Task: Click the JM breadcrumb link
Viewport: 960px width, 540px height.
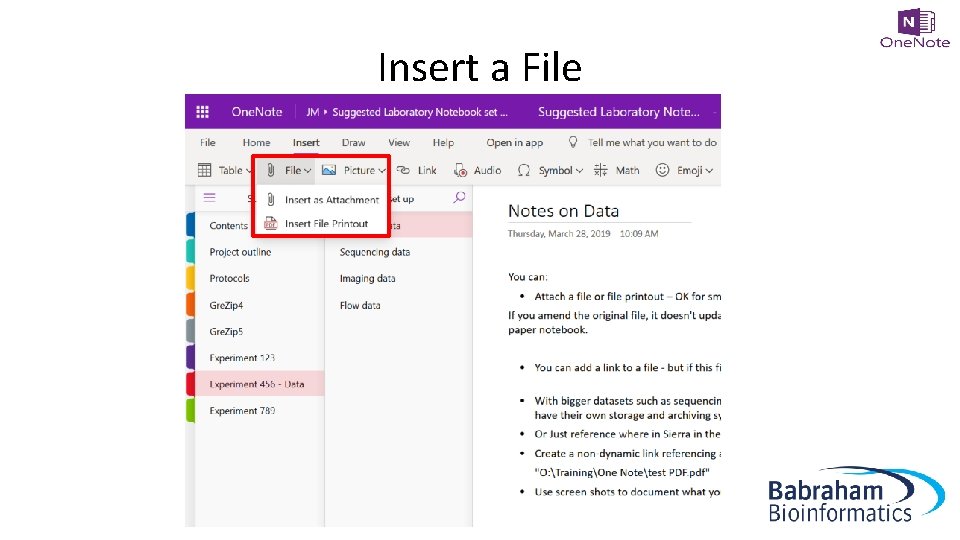Action: point(313,112)
